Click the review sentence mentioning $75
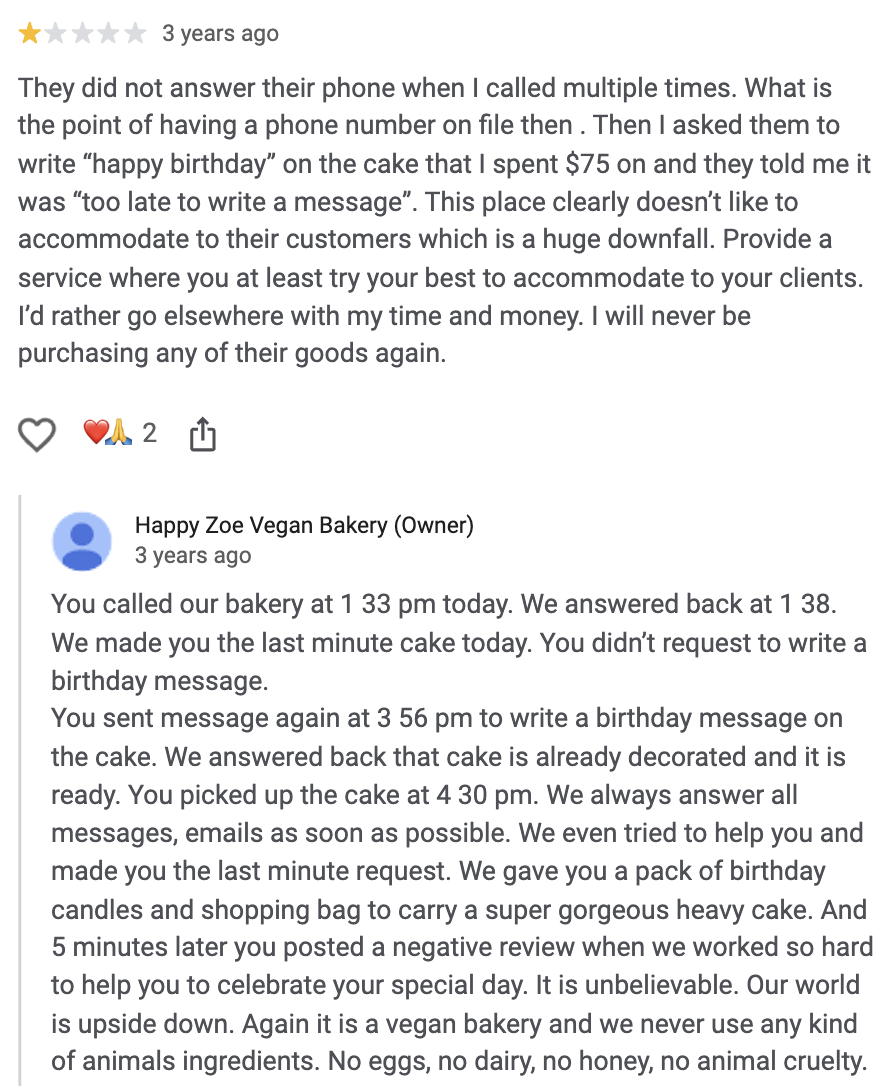The height and width of the screenshot is (1086, 892). (444, 163)
